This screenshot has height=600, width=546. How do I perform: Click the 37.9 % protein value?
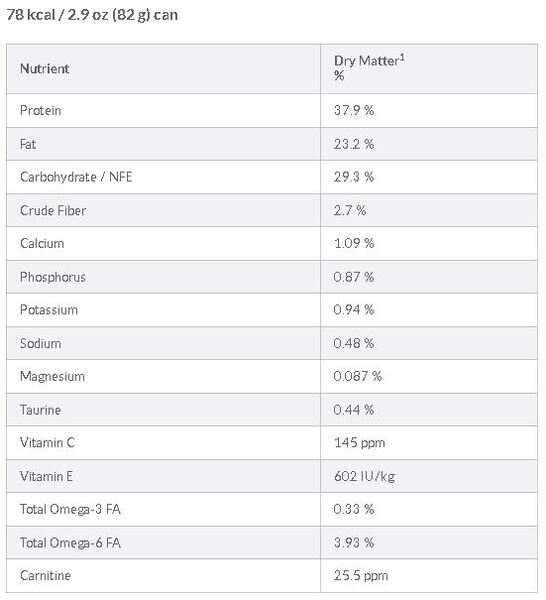[354, 111]
